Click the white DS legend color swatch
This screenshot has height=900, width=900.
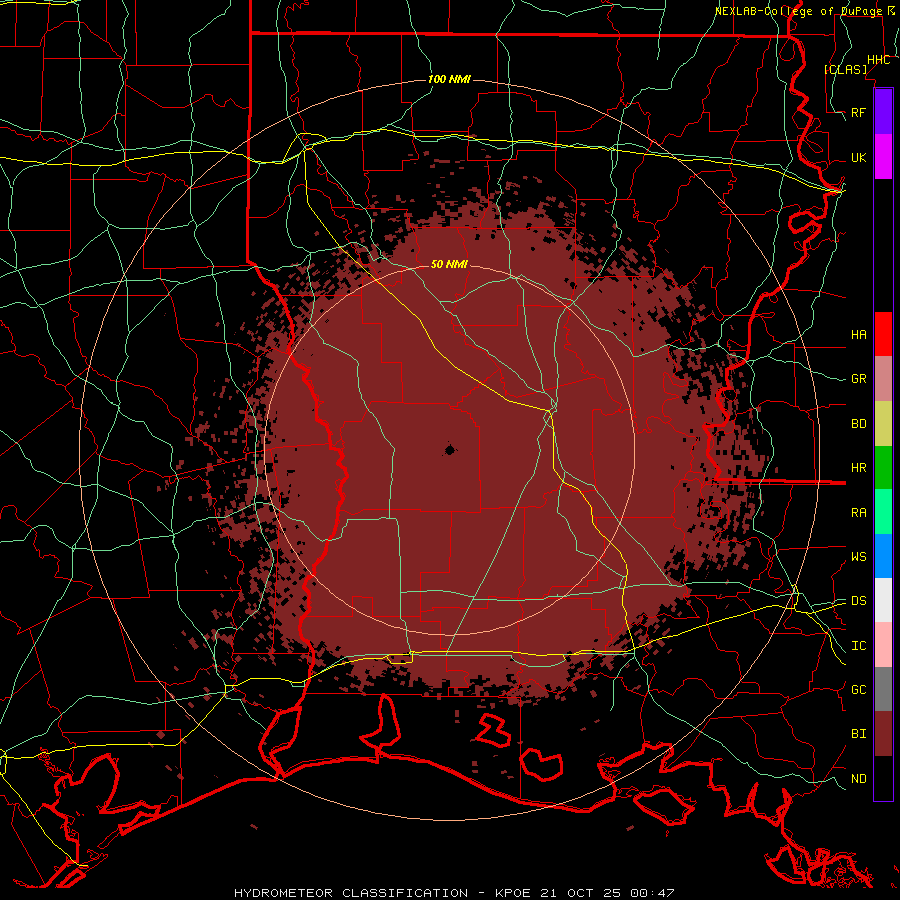883,600
